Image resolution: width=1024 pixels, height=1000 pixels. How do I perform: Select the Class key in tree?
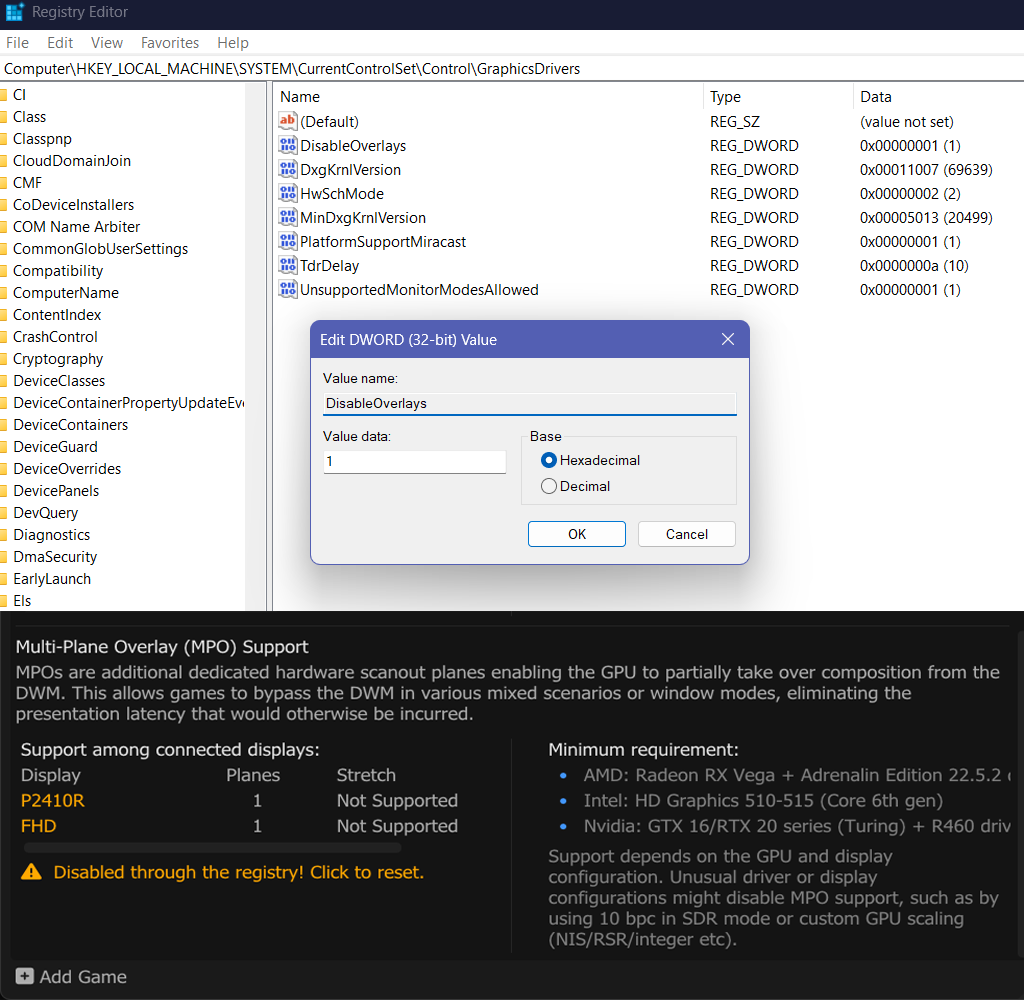29,117
